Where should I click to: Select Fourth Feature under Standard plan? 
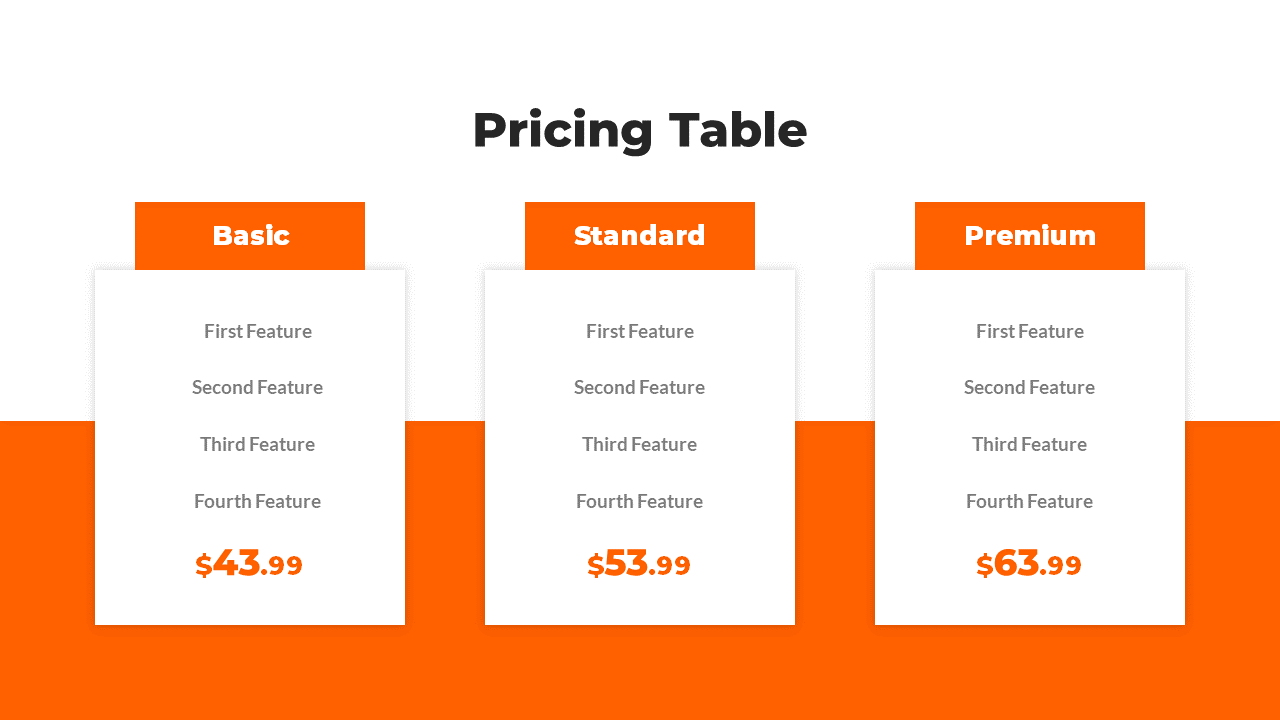tap(639, 501)
